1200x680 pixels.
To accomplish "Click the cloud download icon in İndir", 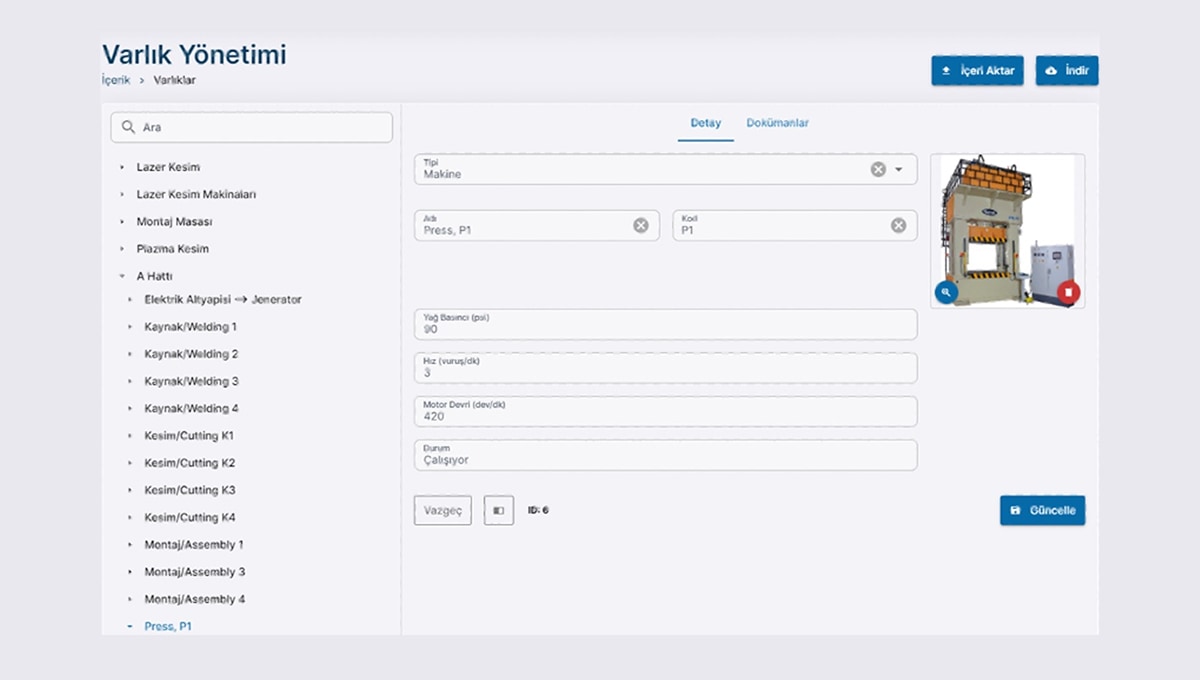I will [x=1051, y=71].
